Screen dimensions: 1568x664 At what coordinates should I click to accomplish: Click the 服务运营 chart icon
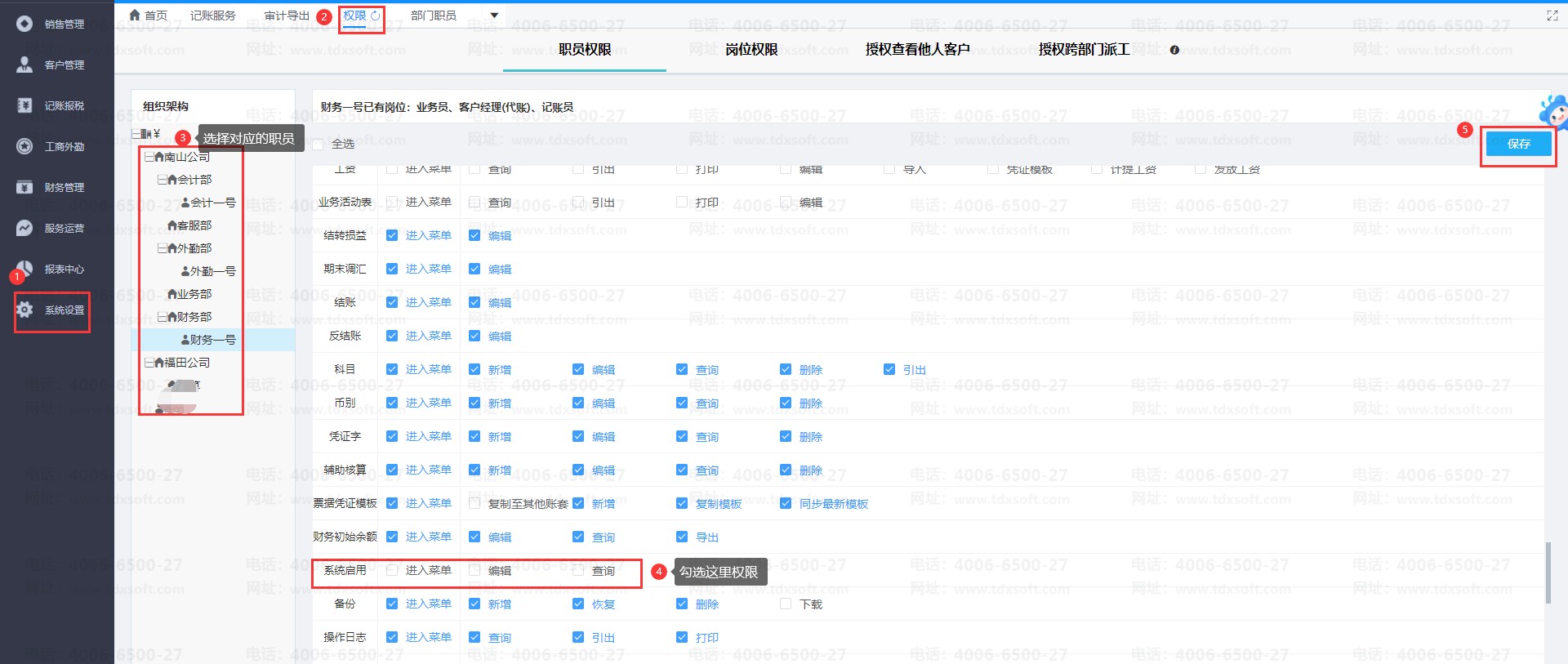[24, 228]
